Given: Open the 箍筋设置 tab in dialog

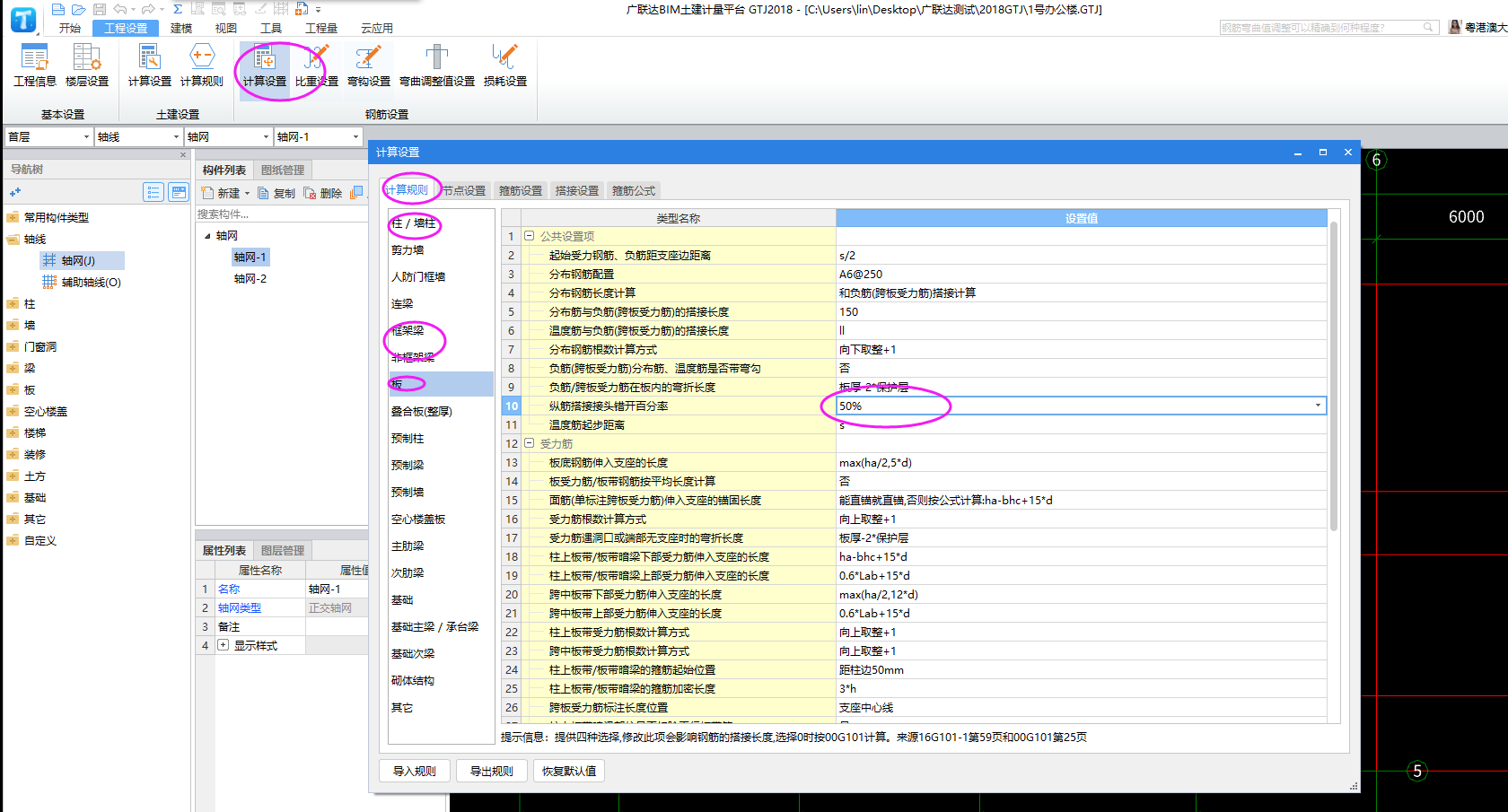Looking at the screenshot, I should pyautogui.click(x=521, y=190).
